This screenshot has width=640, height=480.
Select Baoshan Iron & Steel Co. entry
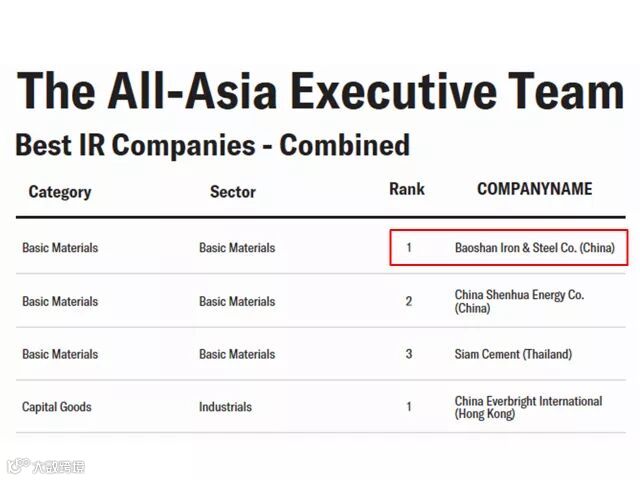point(535,247)
